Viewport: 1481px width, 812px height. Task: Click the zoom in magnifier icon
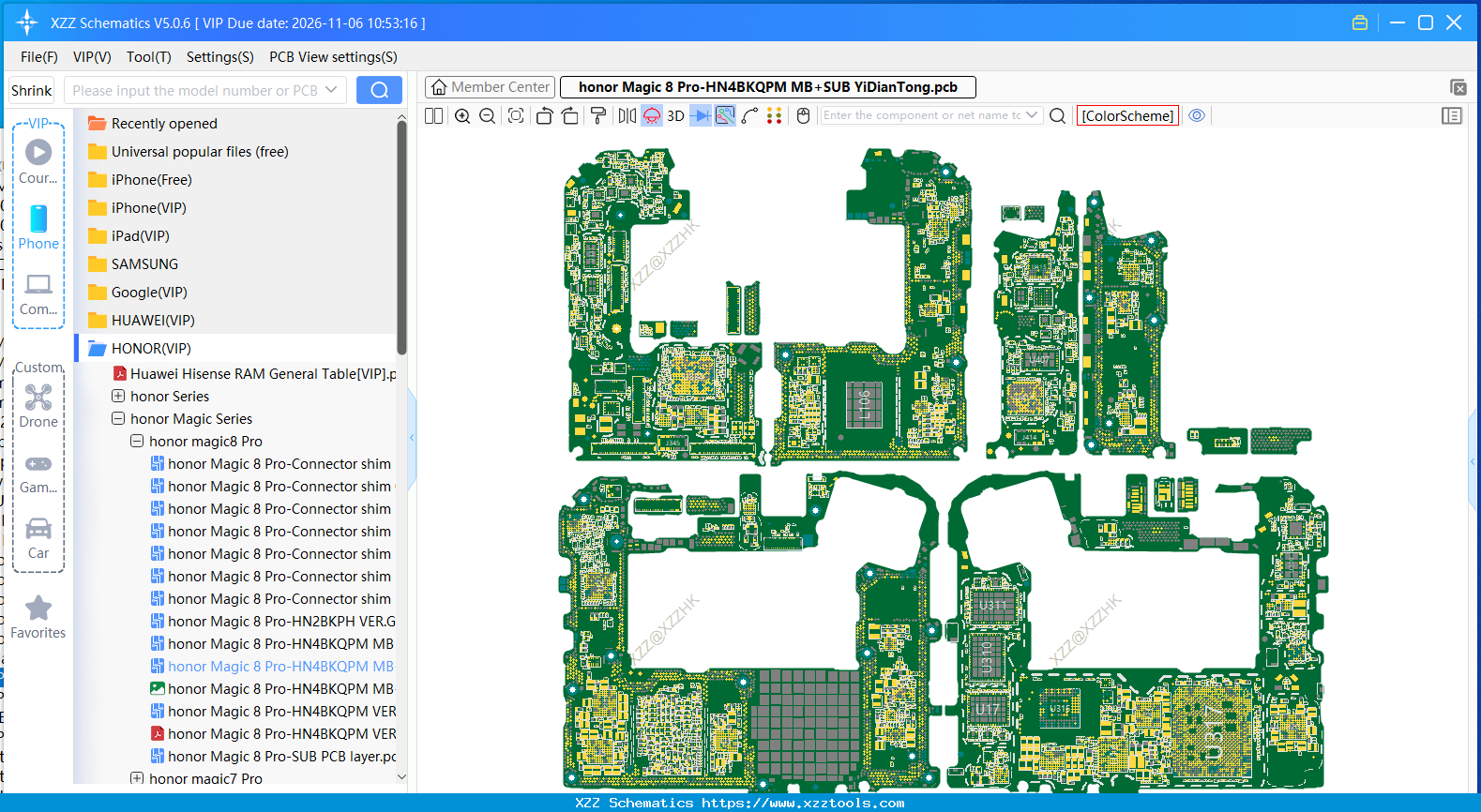pyautogui.click(x=462, y=116)
